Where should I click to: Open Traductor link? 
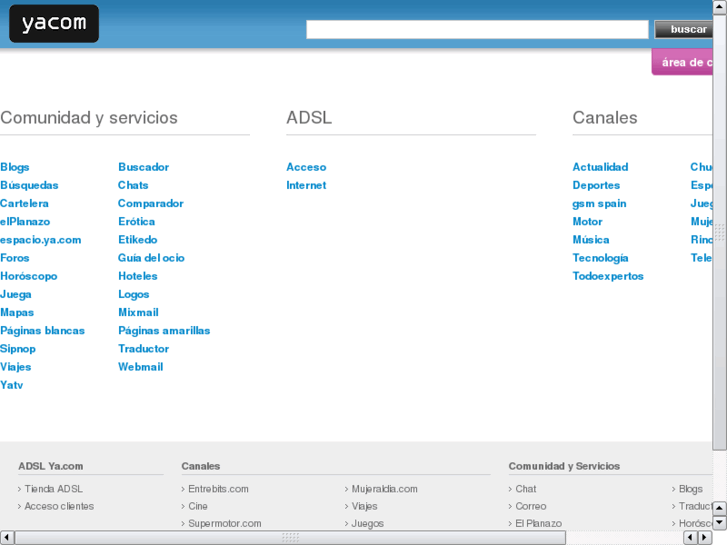[144, 349]
